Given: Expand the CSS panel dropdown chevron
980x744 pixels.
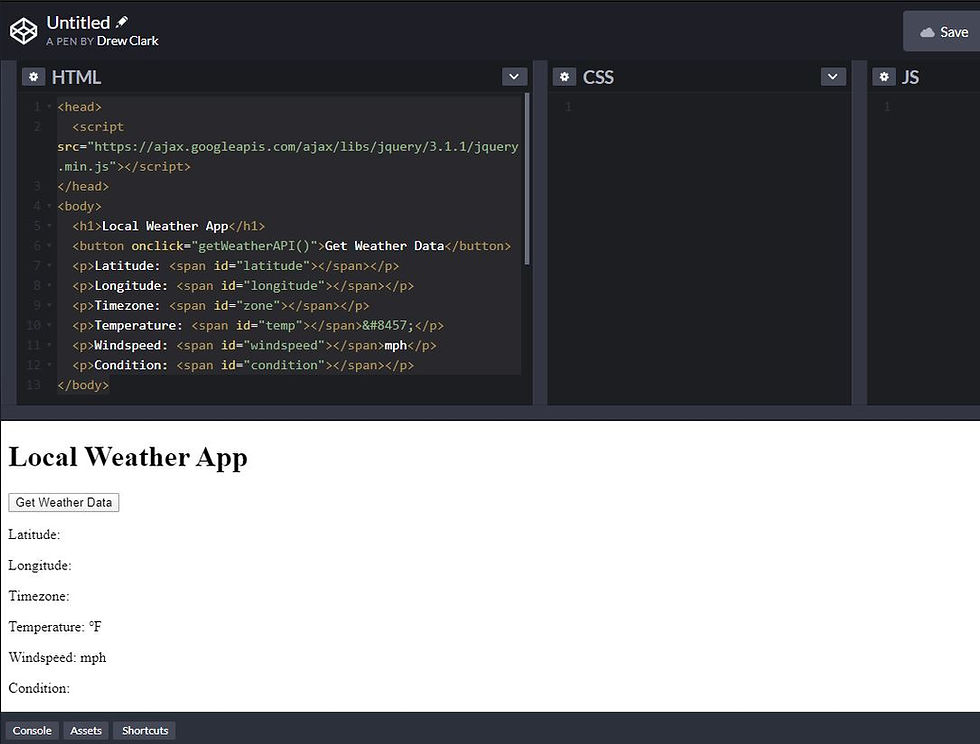Looking at the screenshot, I should [833, 77].
